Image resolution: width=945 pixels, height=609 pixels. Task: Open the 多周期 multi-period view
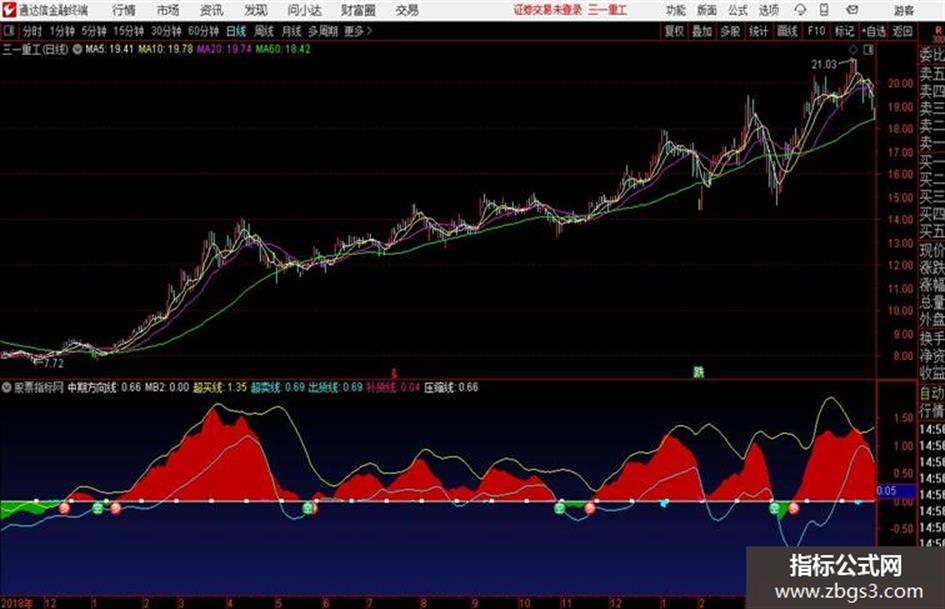323,31
